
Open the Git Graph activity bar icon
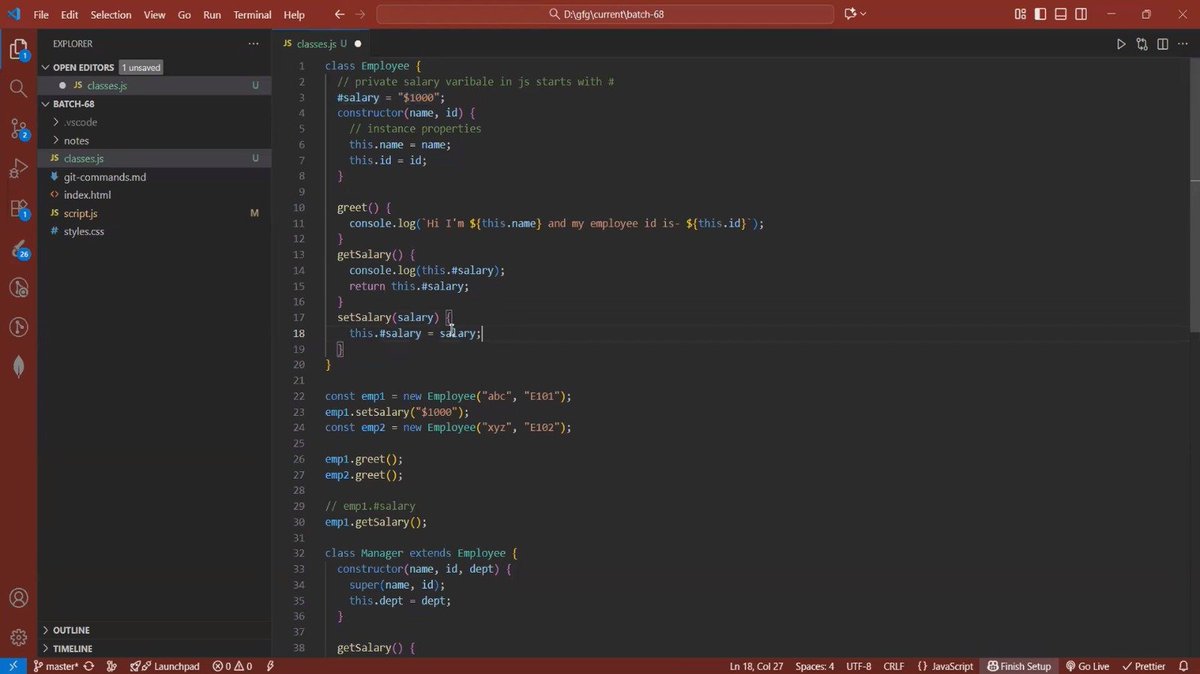18,327
